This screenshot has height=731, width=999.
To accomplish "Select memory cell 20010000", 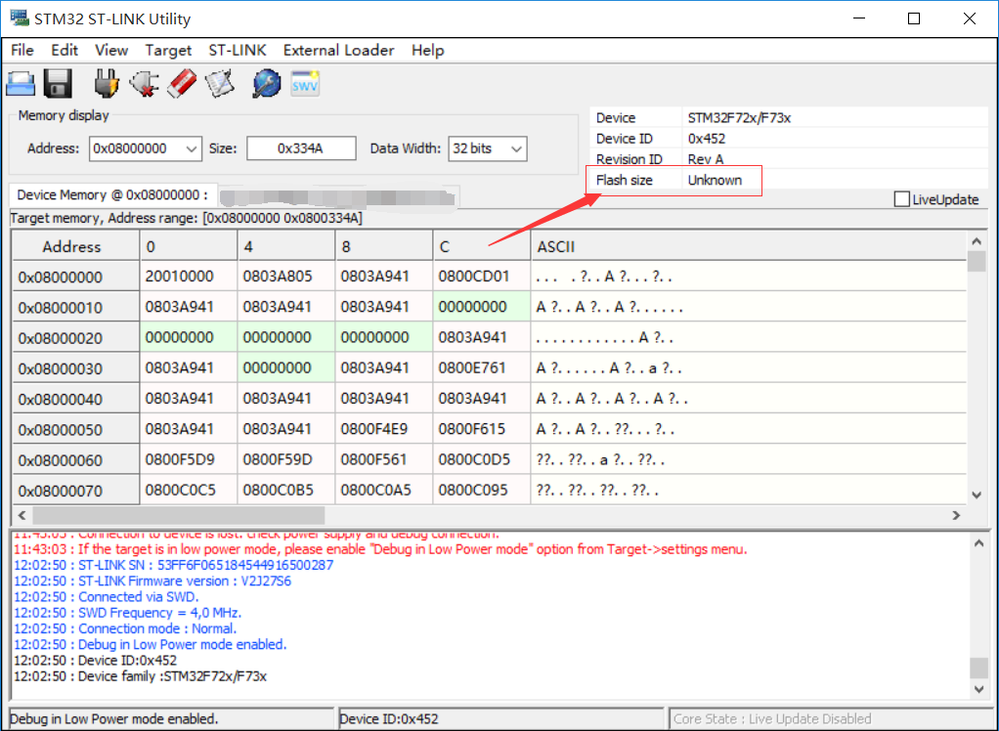I will [189, 277].
